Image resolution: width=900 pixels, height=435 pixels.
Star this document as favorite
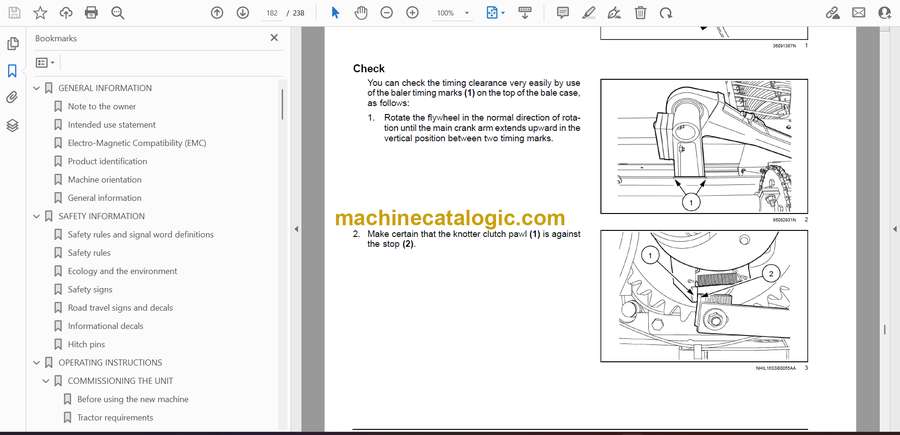pyautogui.click(x=40, y=13)
